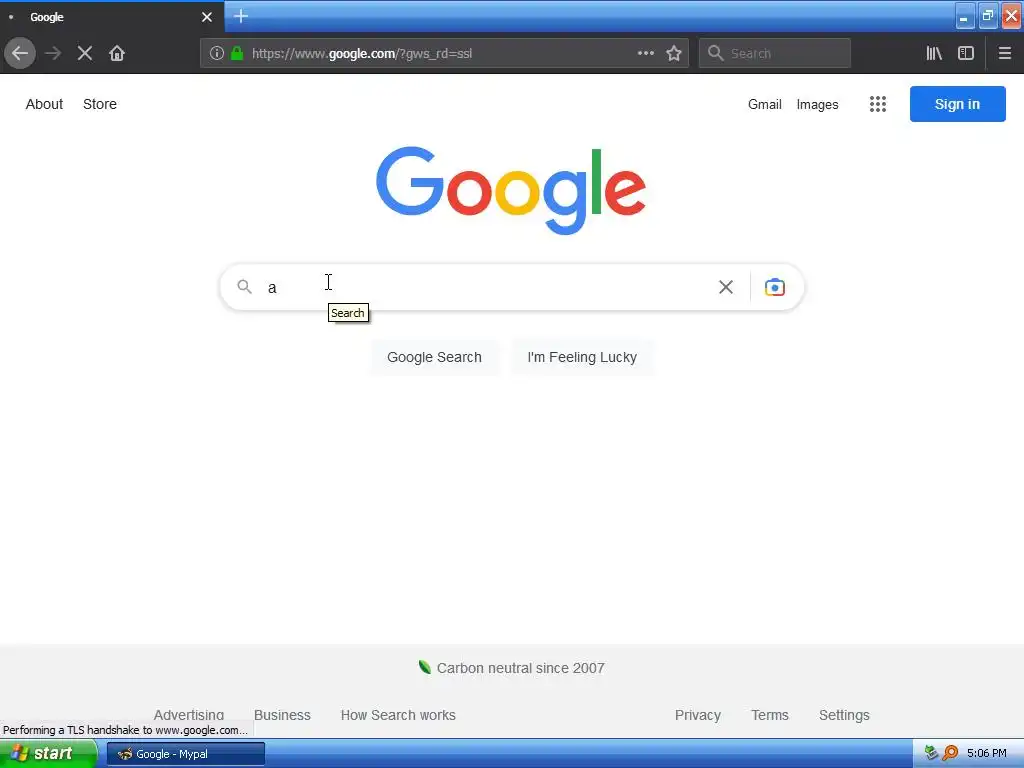This screenshot has height=768, width=1024.
Task: Click the Sign in button
Action: coord(957,104)
